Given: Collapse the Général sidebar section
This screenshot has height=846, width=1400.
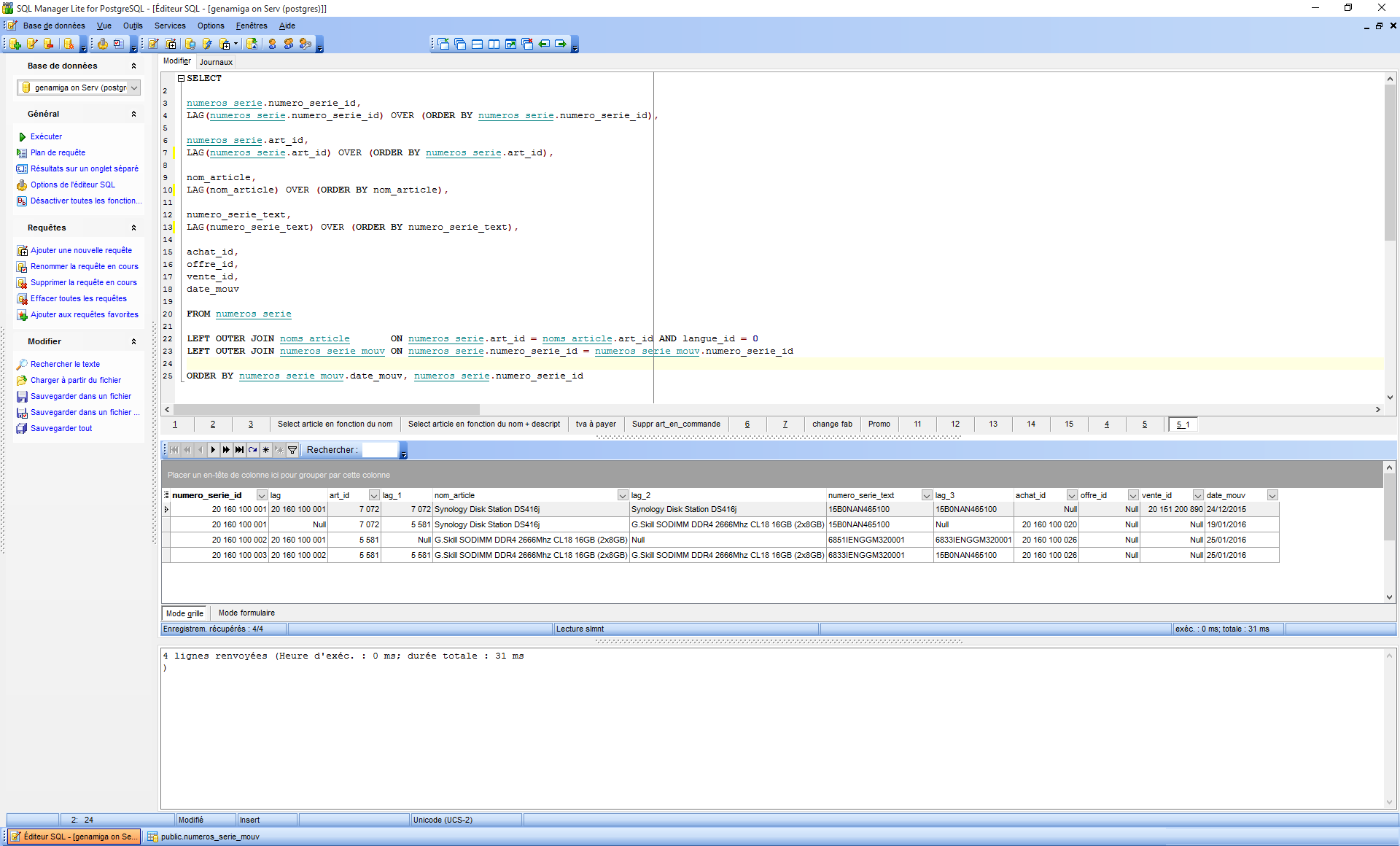Looking at the screenshot, I should tap(133, 114).
